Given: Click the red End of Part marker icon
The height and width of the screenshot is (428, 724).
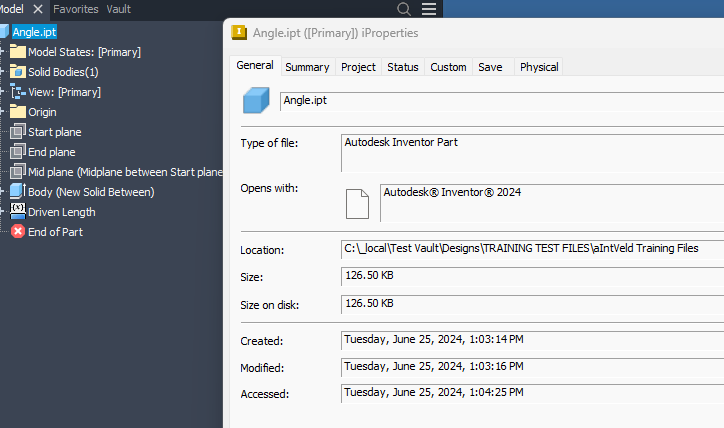Looking at the screenshot, I should pos(18,231).
